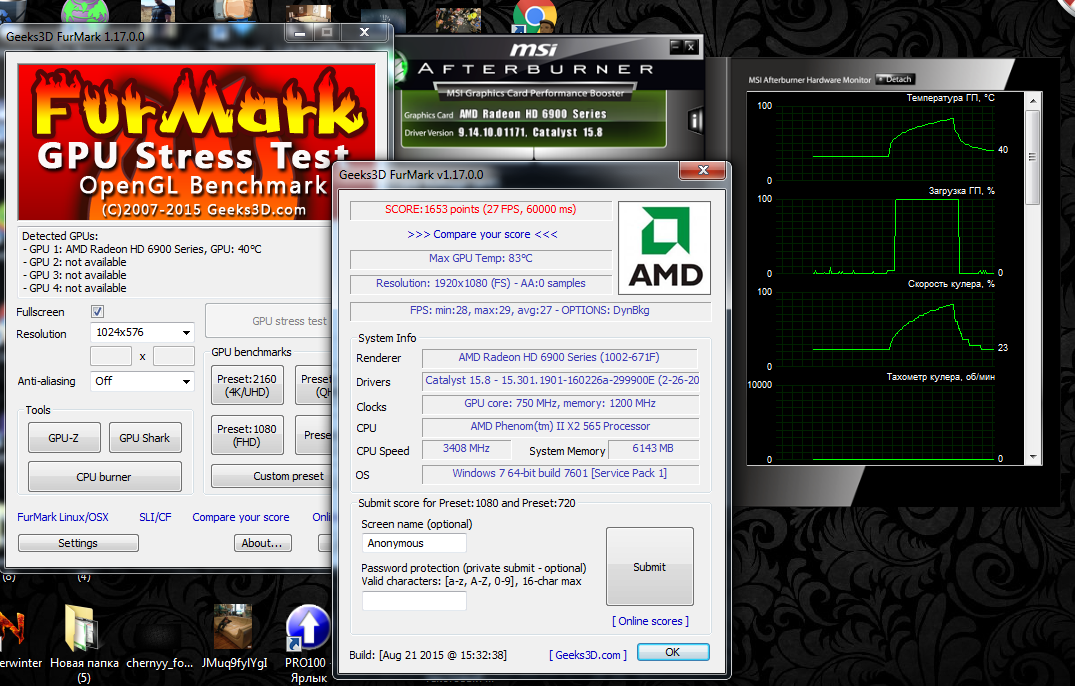Open the Resolution 1024x576 dropdown
Viewport: 1075px width, 686px height.
coord(142,332)
